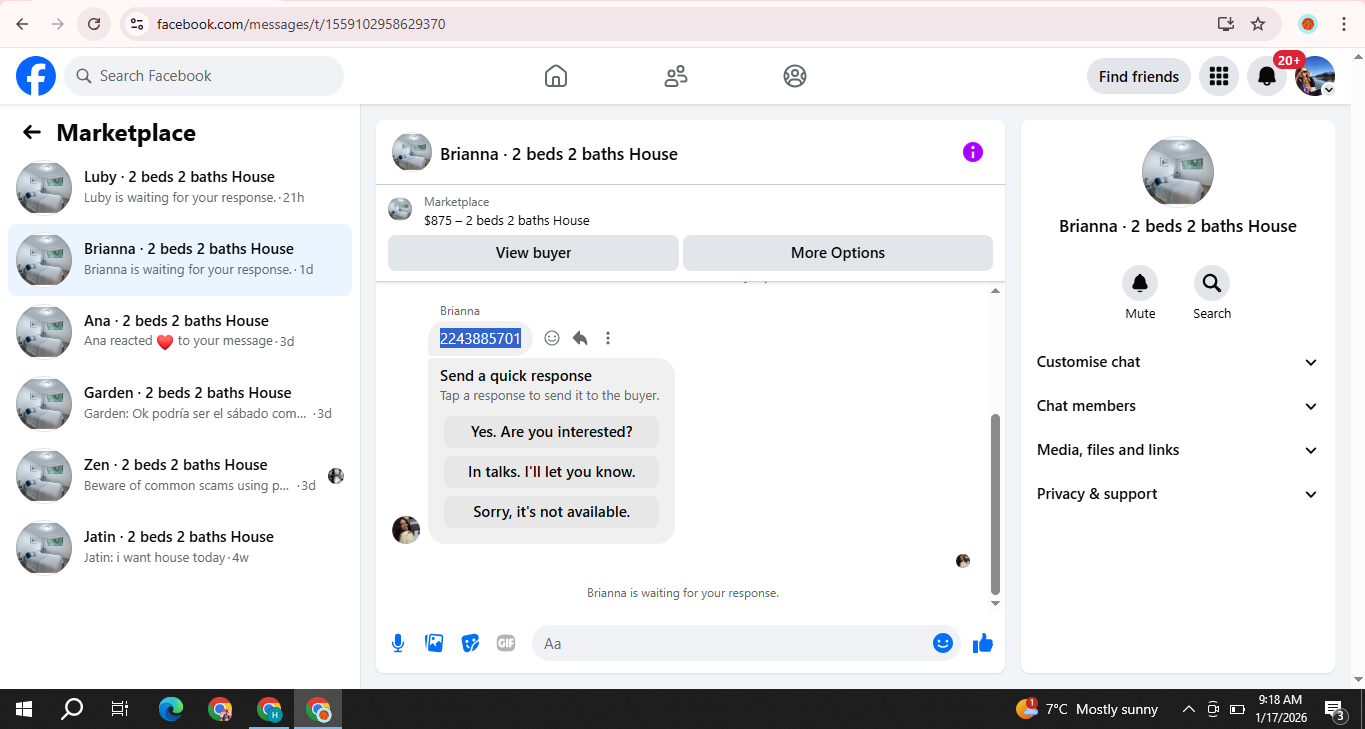Viewport: 1365px width, 729px height.
Task: Go to the Home feed icon
Action: [556, 76]
